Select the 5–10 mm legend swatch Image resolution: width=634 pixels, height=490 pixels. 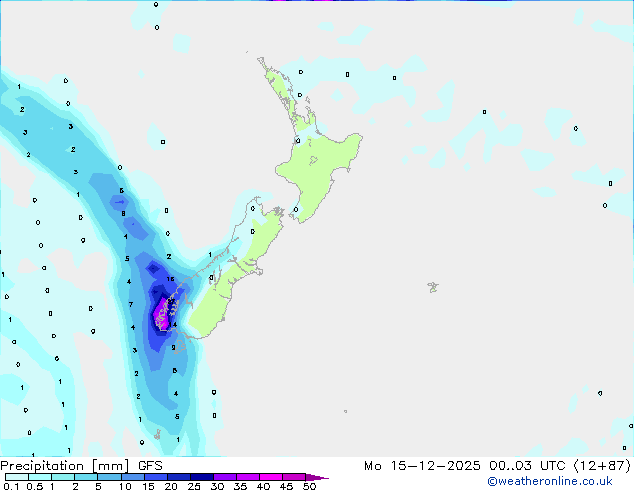pos(109,477)
